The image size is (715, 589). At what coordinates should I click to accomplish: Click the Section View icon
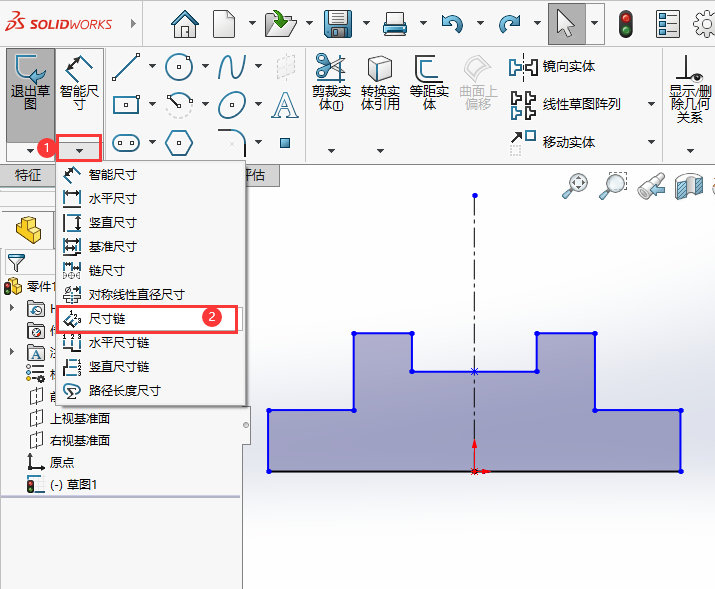[689, 186]
